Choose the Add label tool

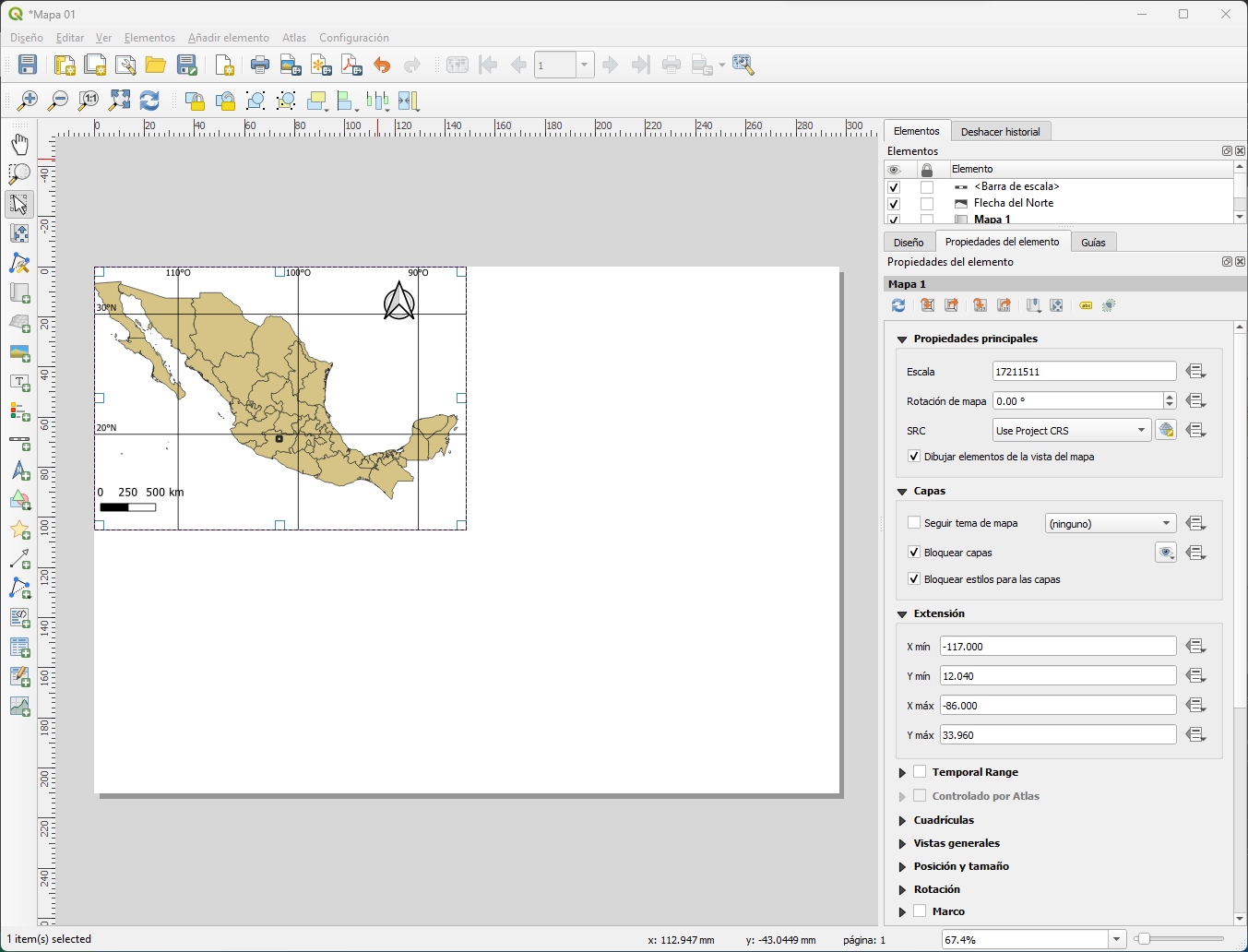[19, 382]
